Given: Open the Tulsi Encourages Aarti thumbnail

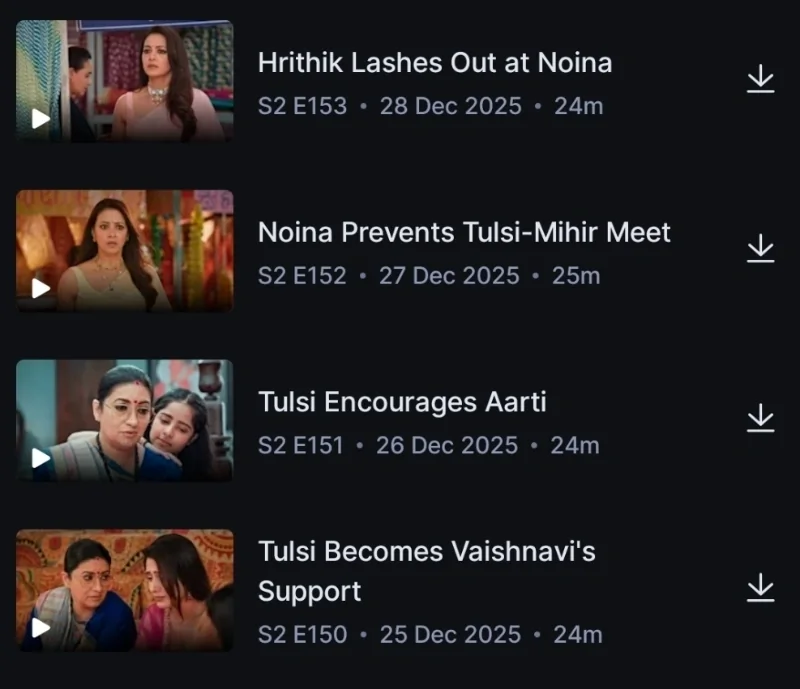Looking at the screenshot, I should click(124, 421).
